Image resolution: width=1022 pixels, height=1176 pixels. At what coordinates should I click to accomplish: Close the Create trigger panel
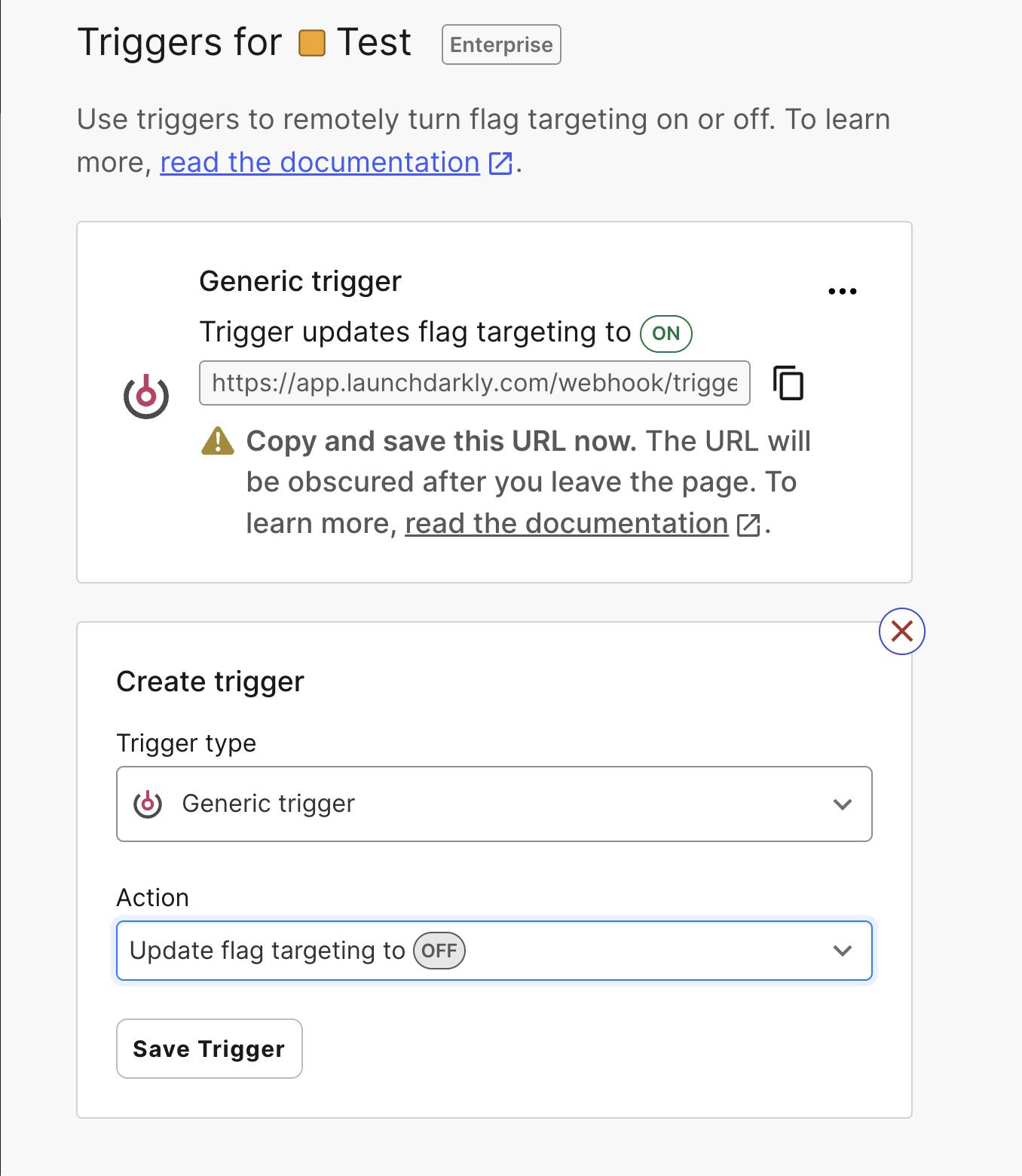(x=901, y=631)
